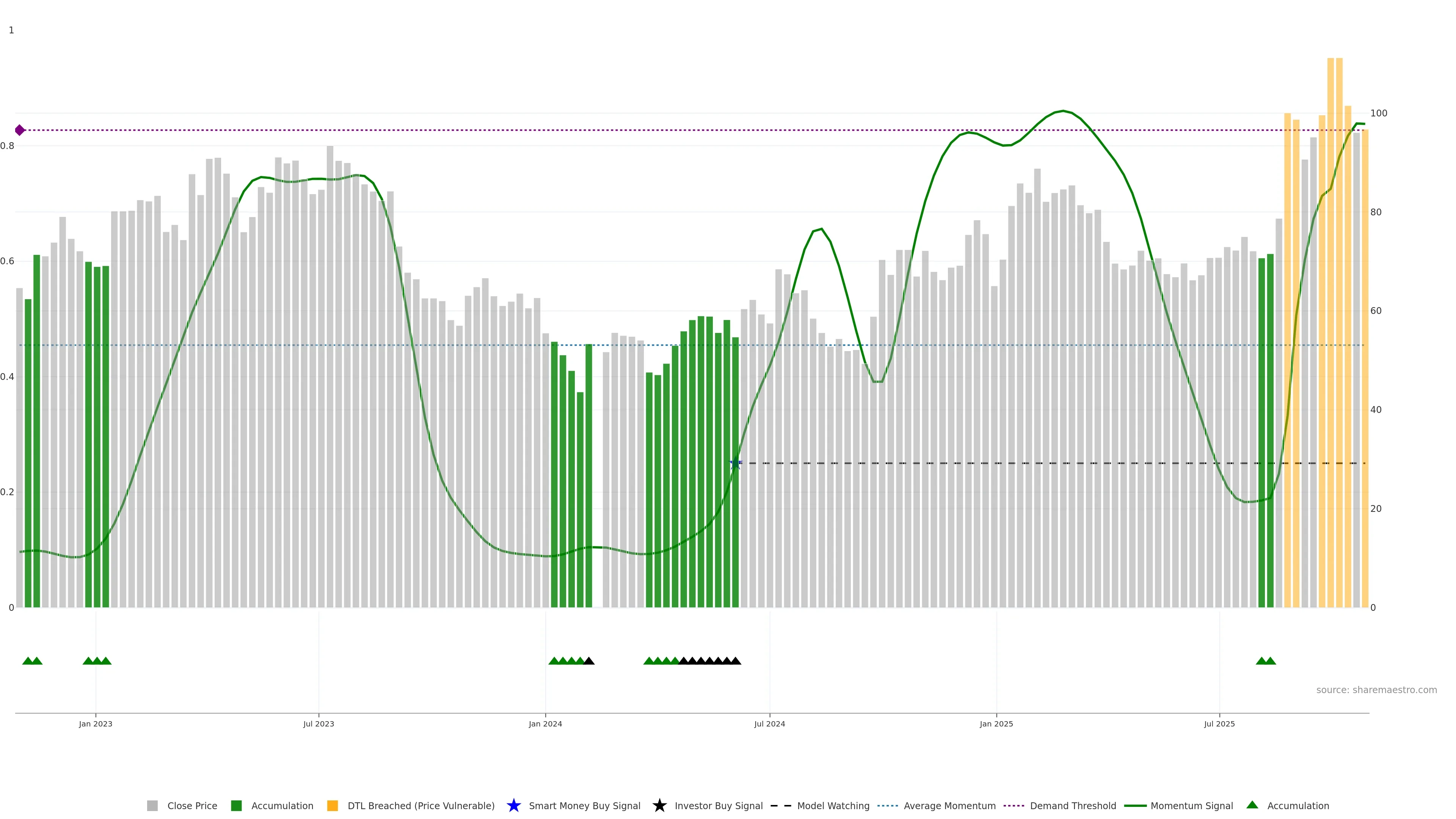Click blue star Smart Money legend icon
This screenshot has height=819, width=1456.
pyautogui.click(x=513, y=806)
